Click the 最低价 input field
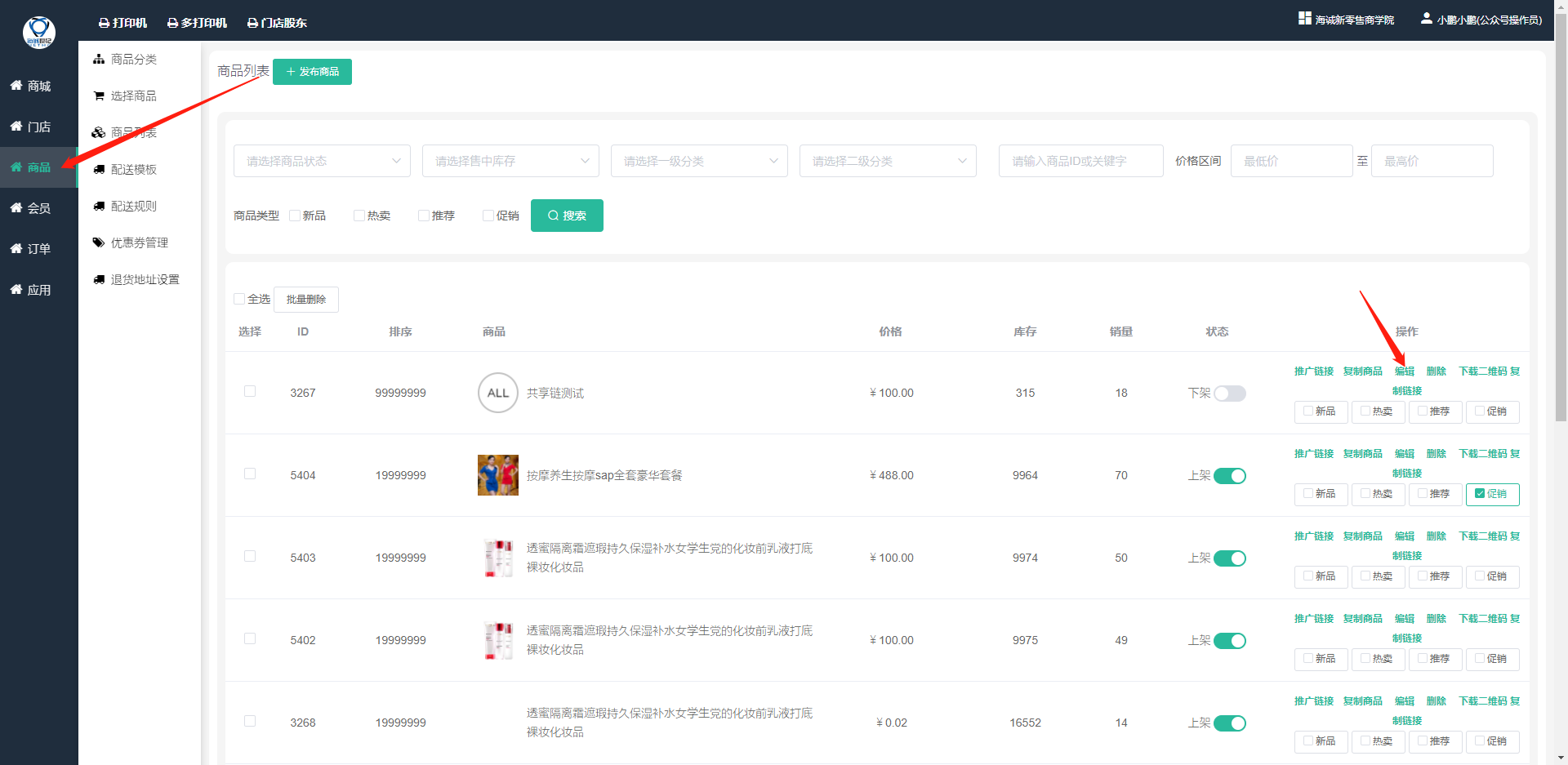Image resolution: width=1568 pixels, height=765 pixels. click(1292, 161)
